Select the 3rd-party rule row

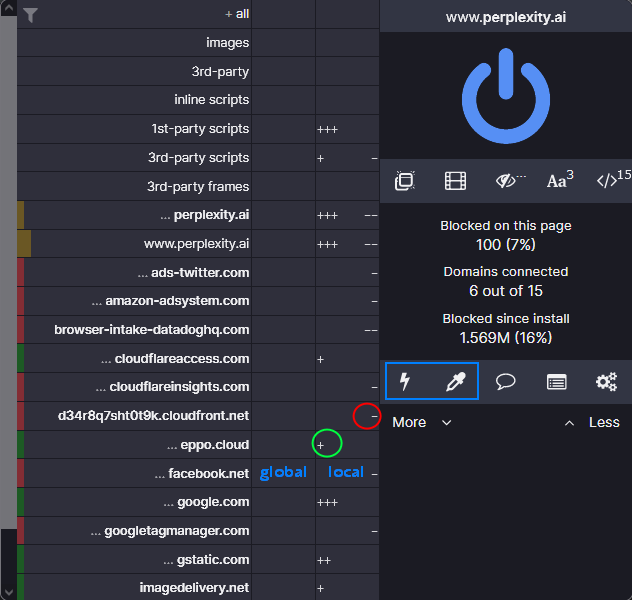point(134,71)
